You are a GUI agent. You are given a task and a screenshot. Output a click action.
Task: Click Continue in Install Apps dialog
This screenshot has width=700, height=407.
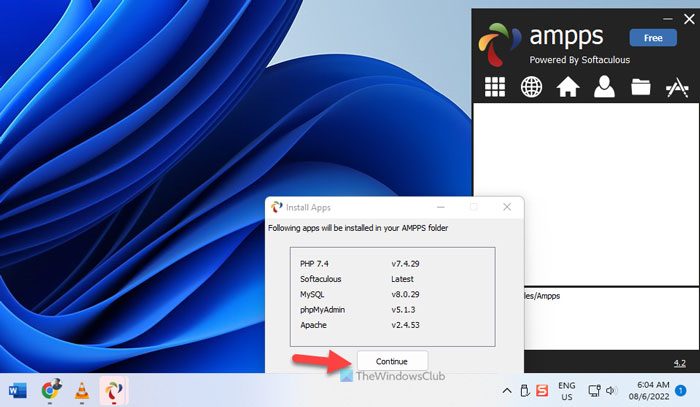392,361
